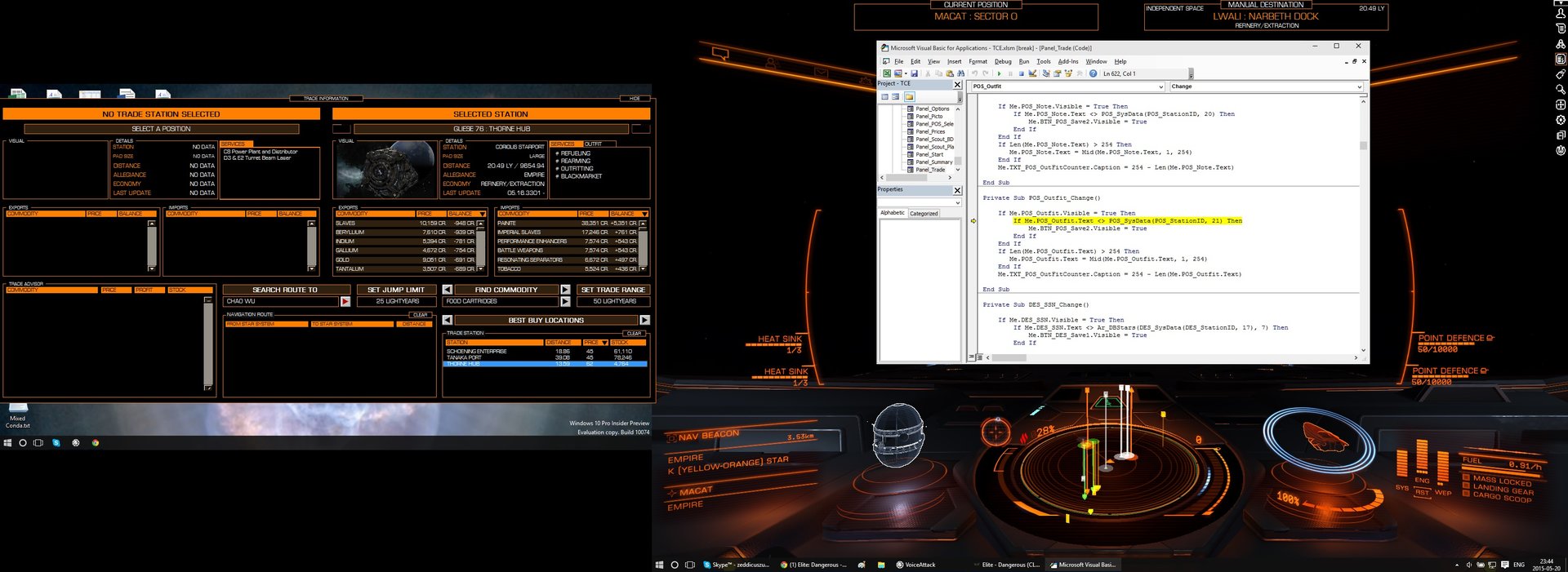Click the 25 LIGHTYEARS jump limit field
1568x572 pixels.
pos(397,302)
